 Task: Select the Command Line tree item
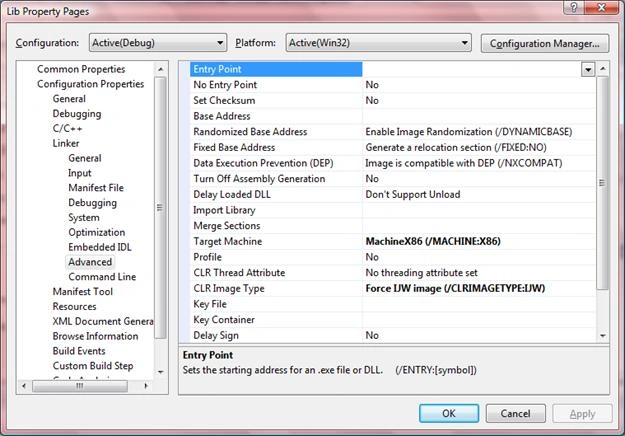(102, 277)
